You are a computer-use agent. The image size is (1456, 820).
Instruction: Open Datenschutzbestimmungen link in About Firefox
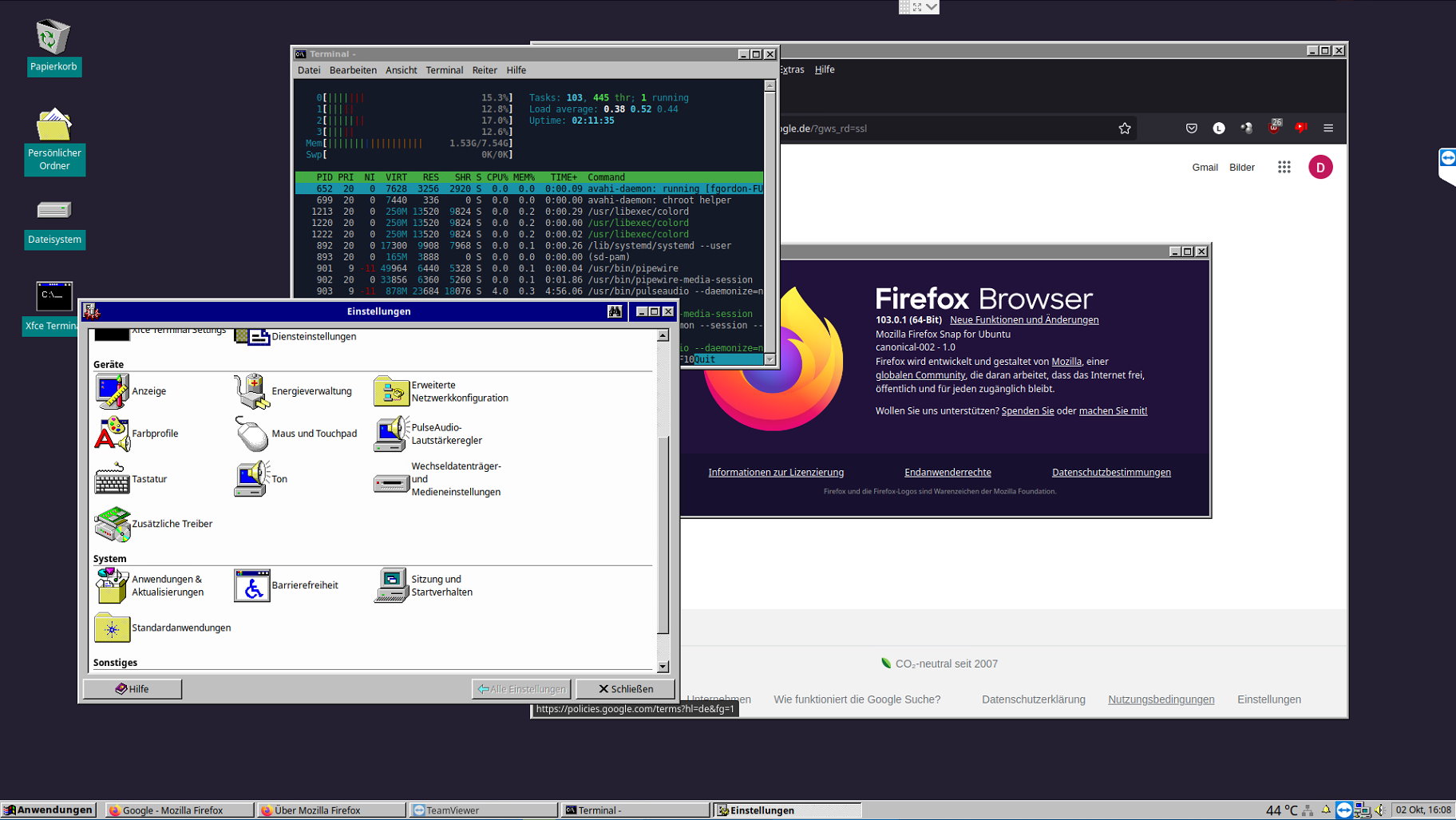(1111, 473)
